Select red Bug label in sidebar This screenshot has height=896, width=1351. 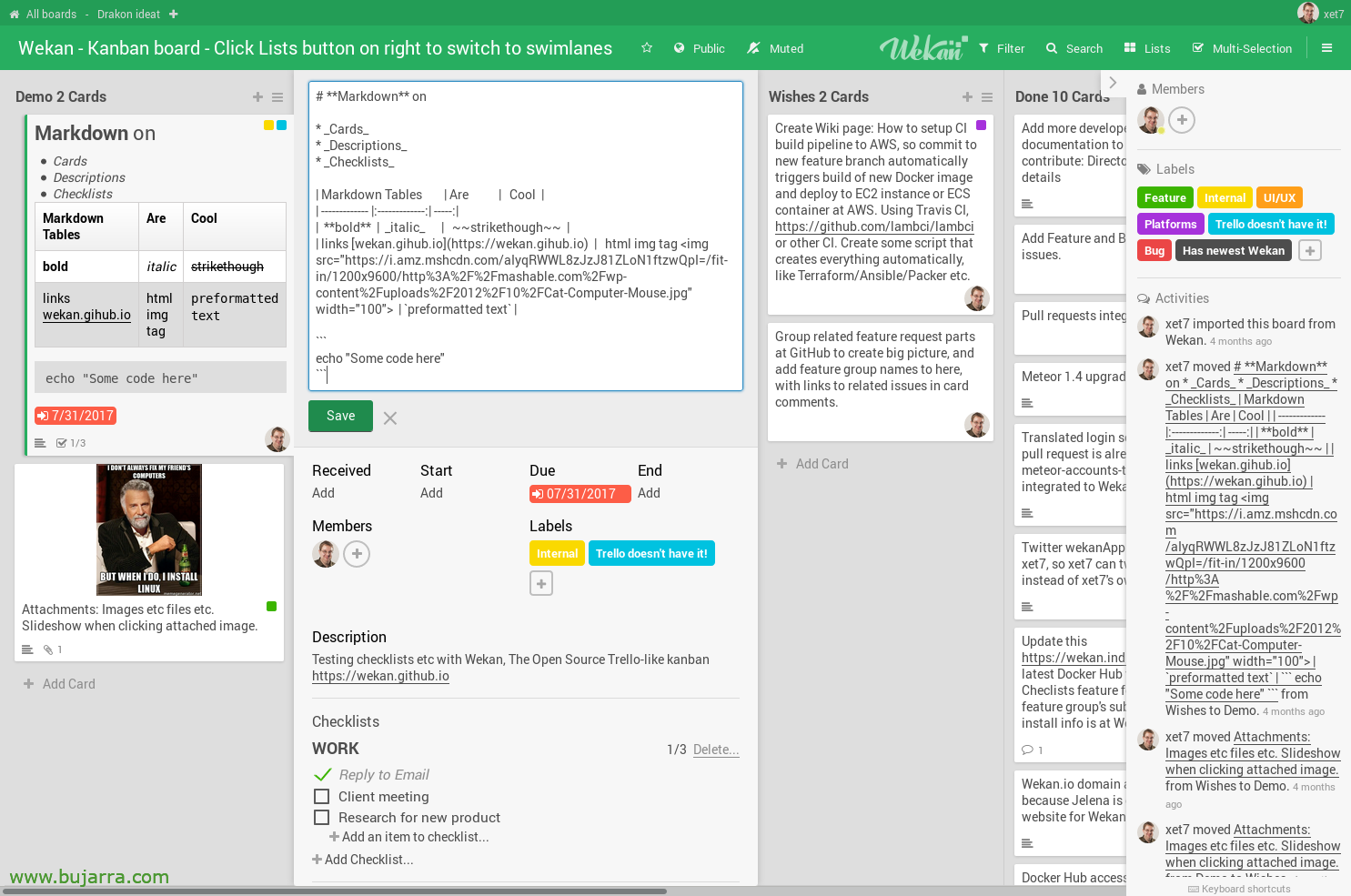[x=1154, y=250]
